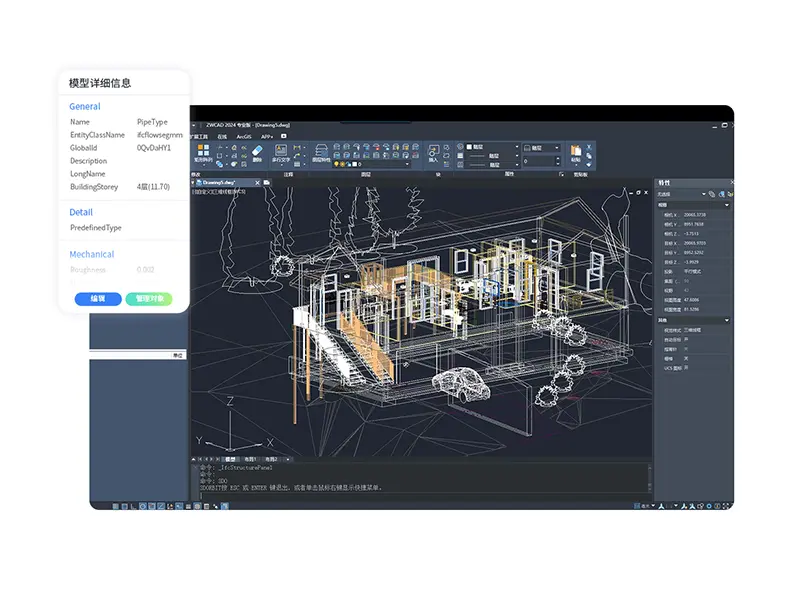This screenshot has width=800, height=600.
Task: Open the layer 0 dropdown list
Action: [407, 164]
